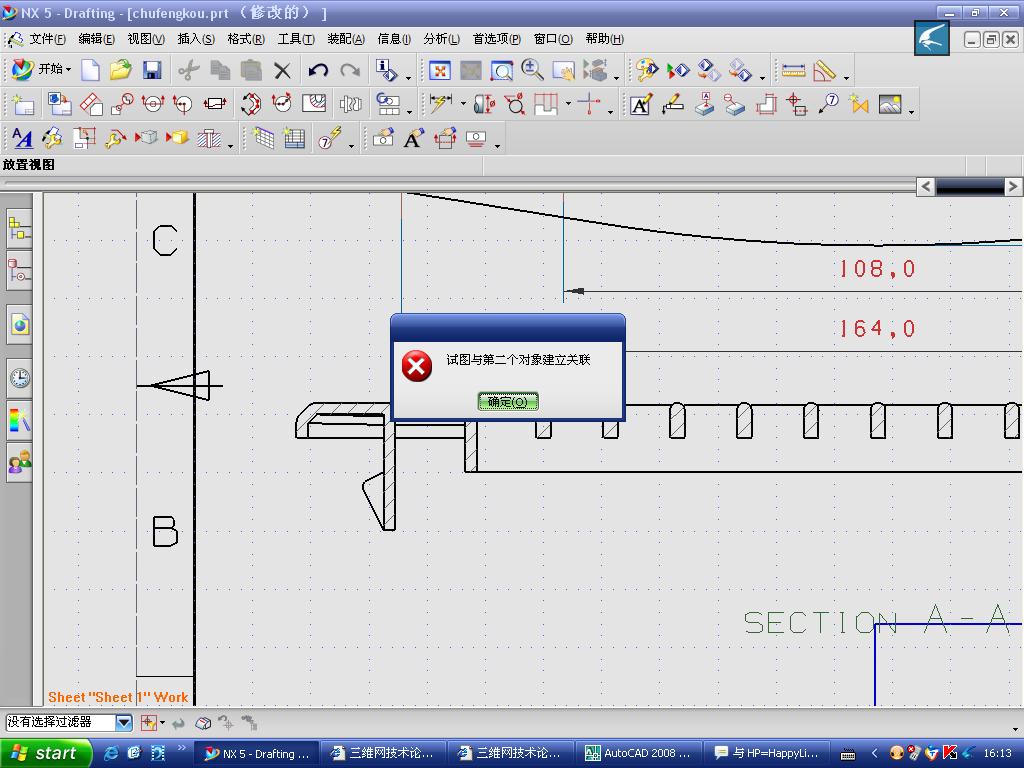Open the History clock sidebar tab
The height and width of the screenshot is (768, 1024).
(20, 378)
